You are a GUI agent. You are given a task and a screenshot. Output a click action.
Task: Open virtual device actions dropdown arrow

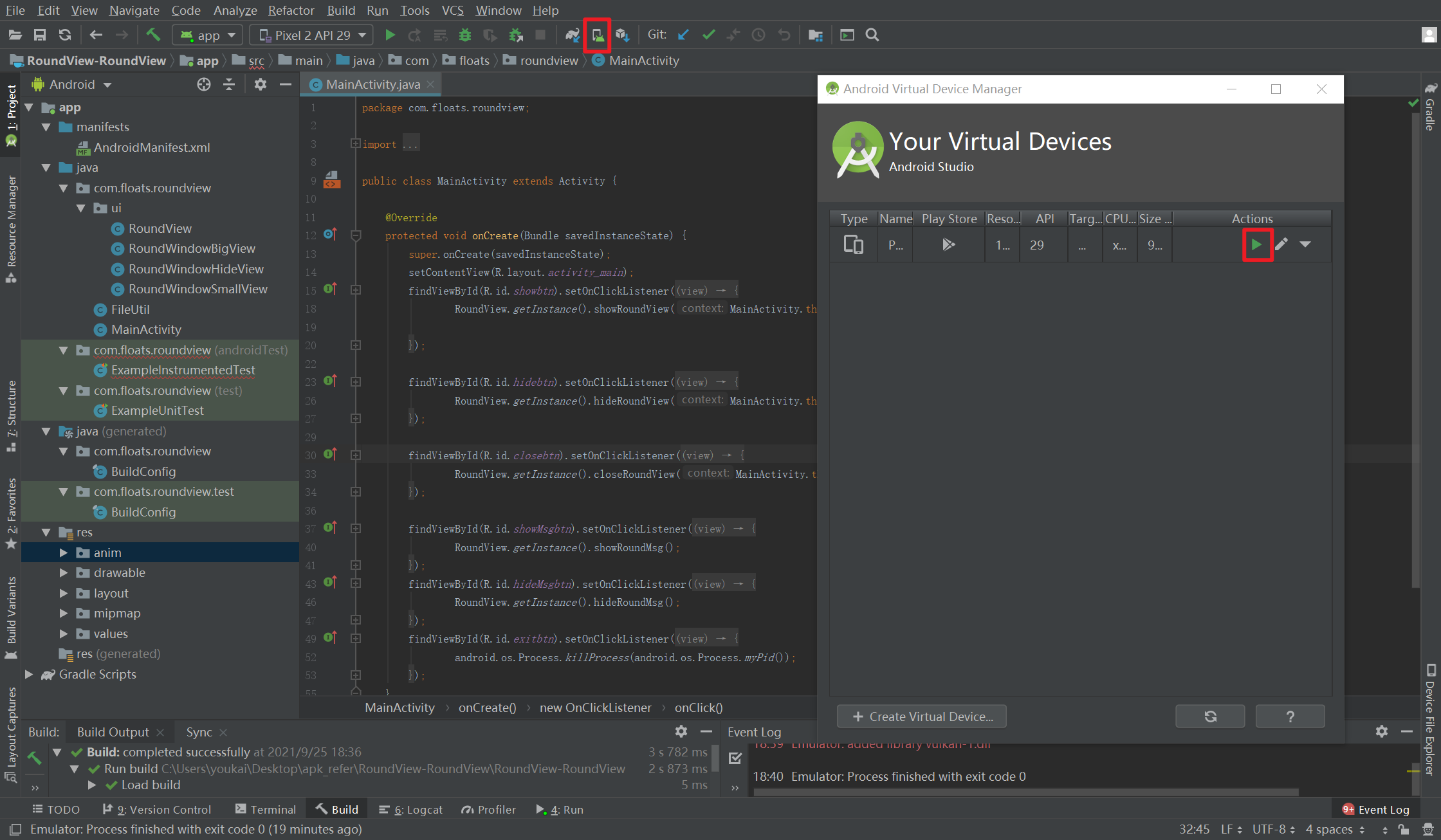(1305, 244)
